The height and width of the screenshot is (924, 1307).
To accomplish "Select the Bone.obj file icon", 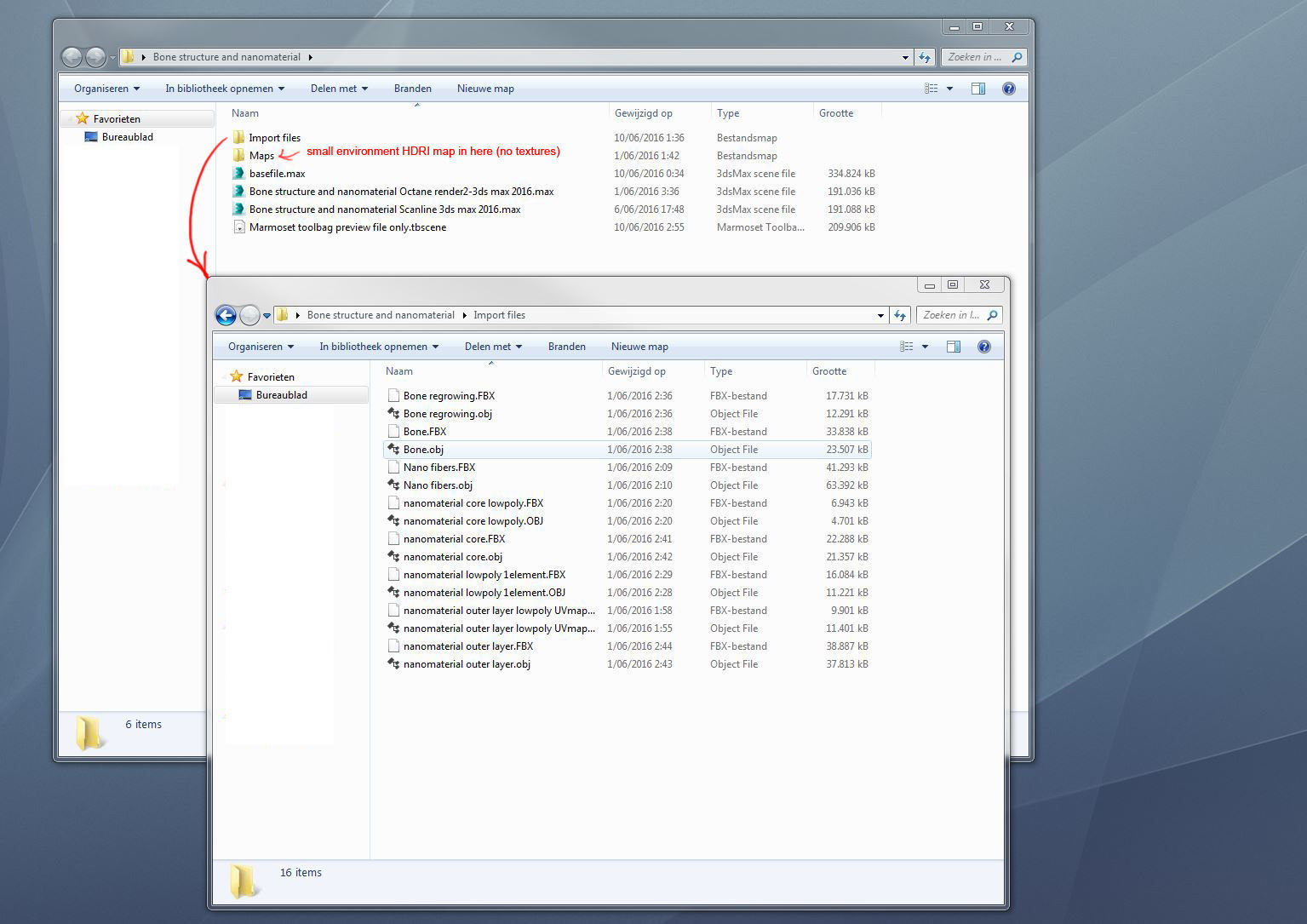I will pyautogui.click(x=393, y=450).
